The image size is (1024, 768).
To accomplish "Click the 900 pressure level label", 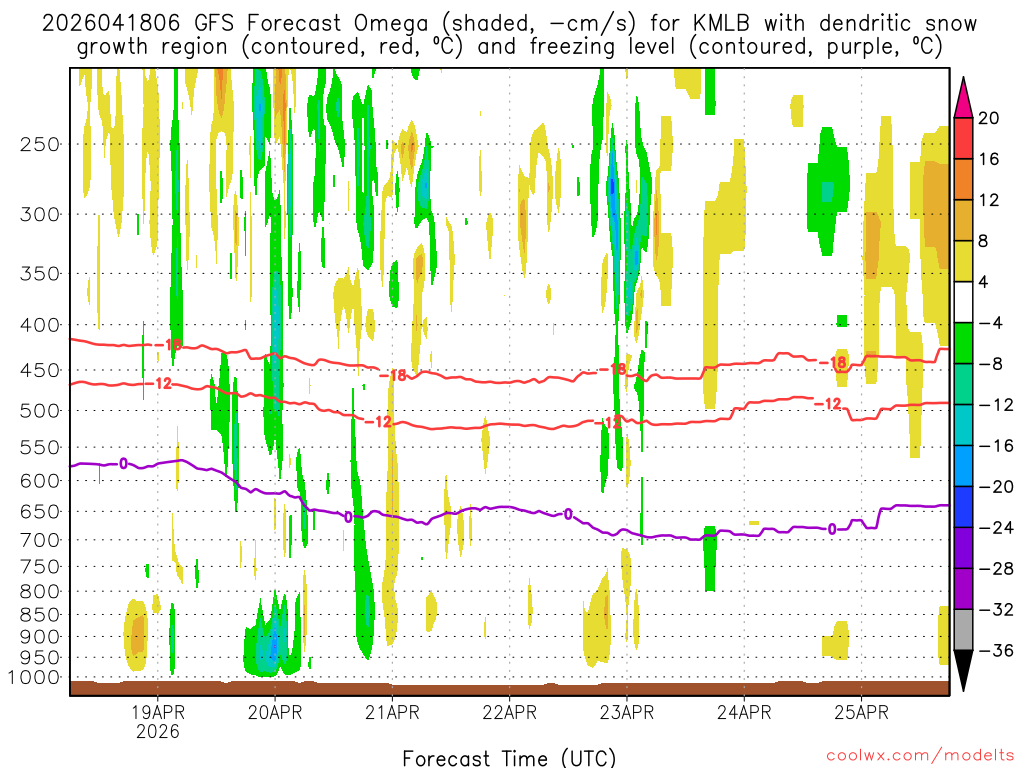I will click(x=40, y=637).
